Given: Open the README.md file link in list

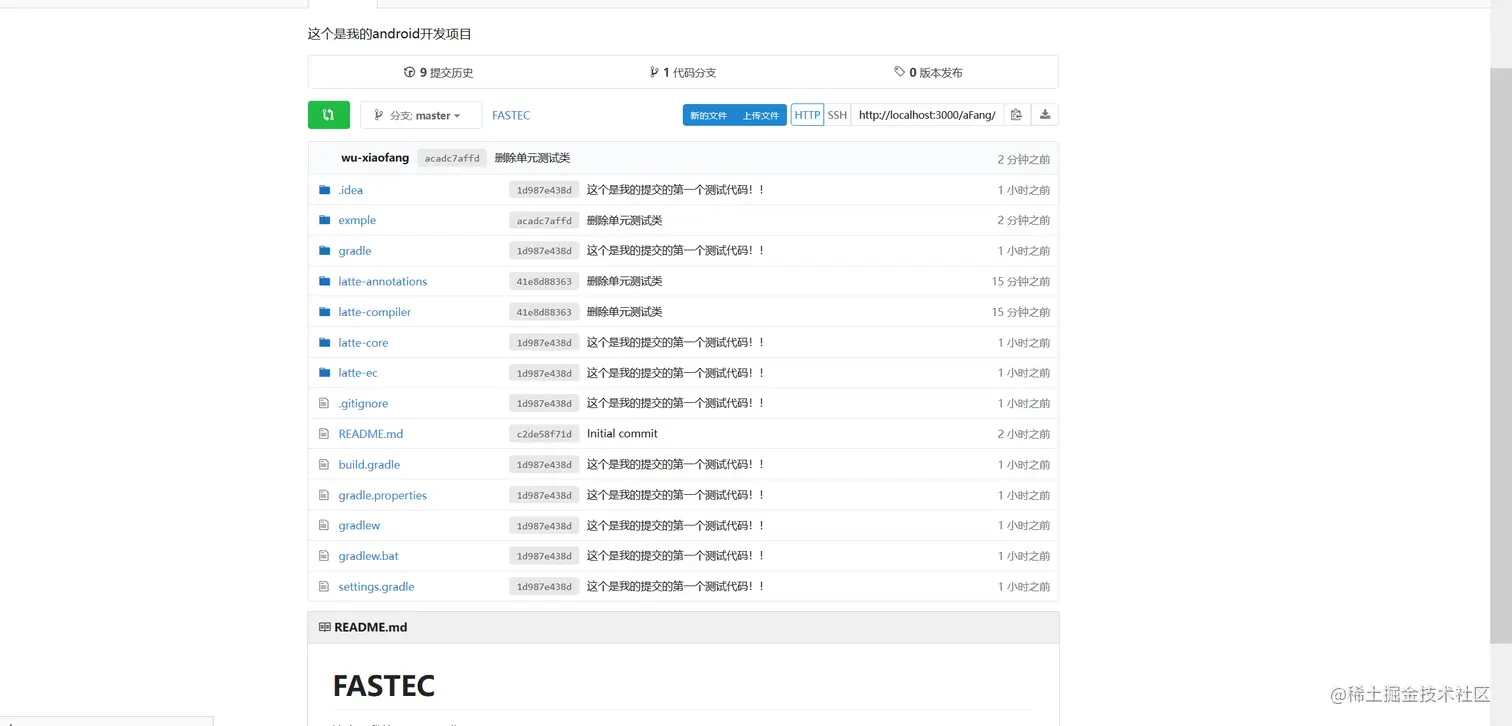Looking at the screenshot, I should pos(371,434).
